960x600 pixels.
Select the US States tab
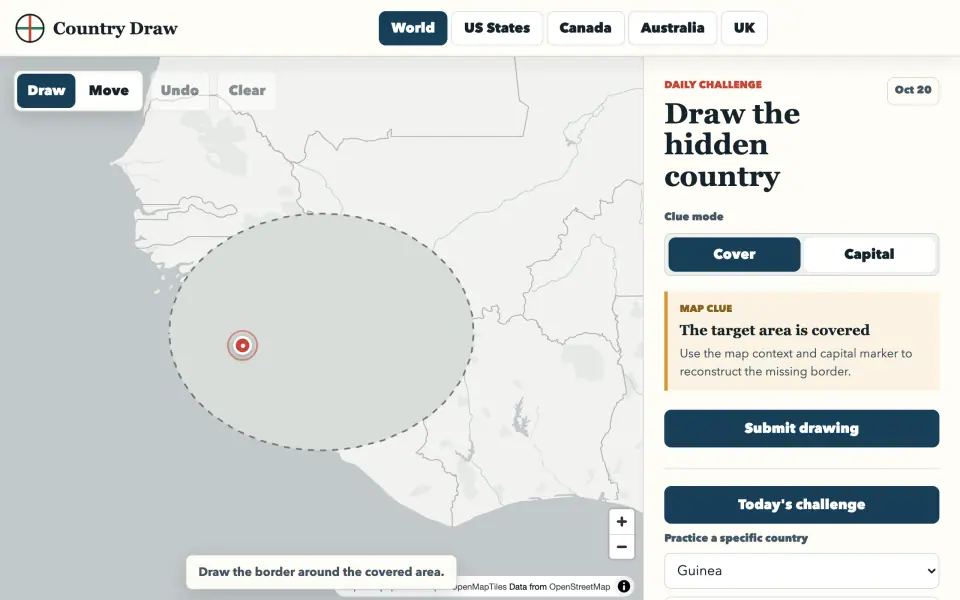point(497,28)
